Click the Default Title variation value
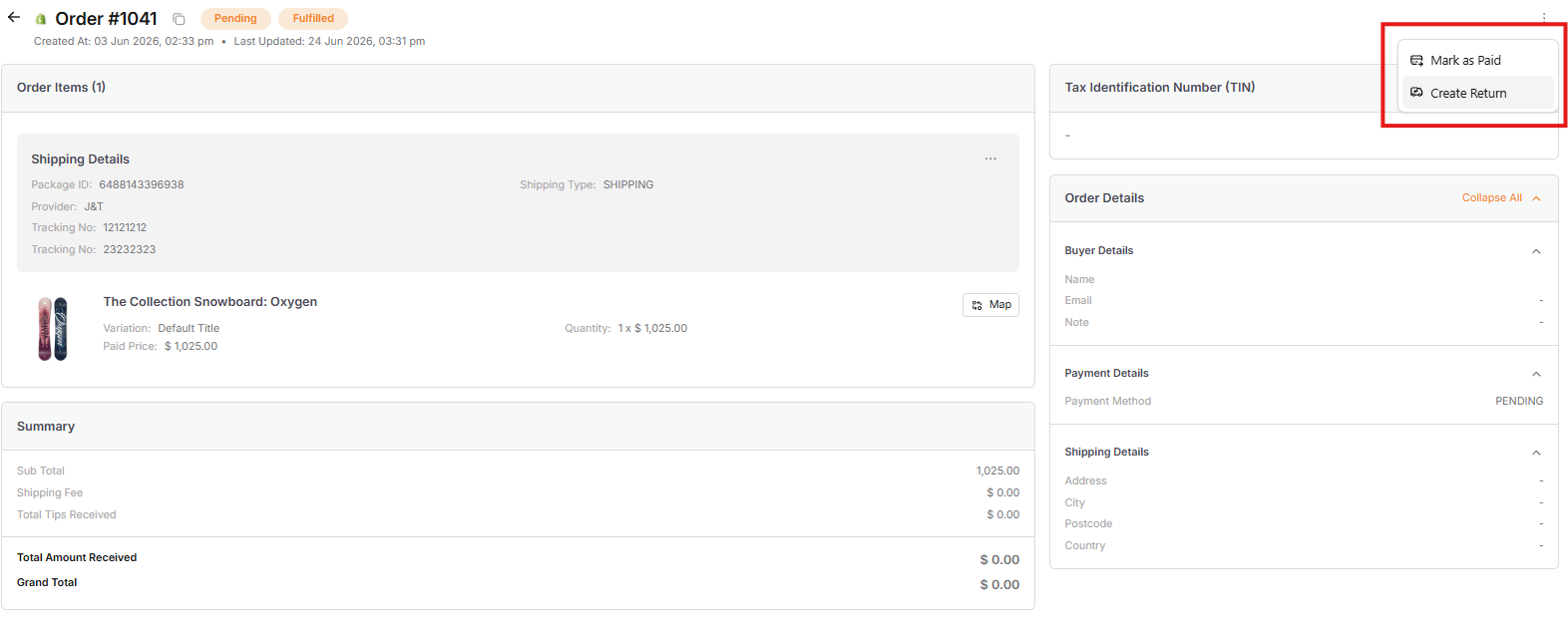1568x622 pixels. pos(189,329)
